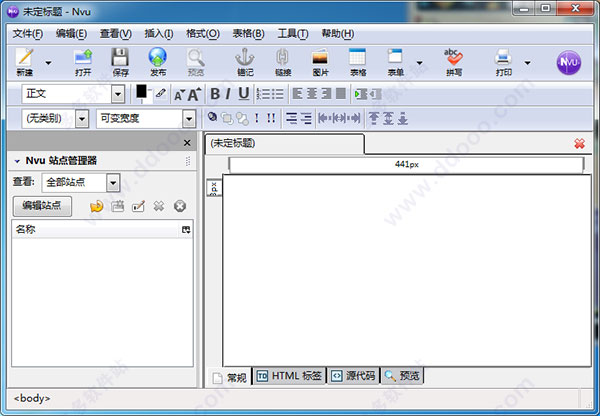600x416 pixels.
Task: Click the highlighter pen color icon
Action: [161, 93]
